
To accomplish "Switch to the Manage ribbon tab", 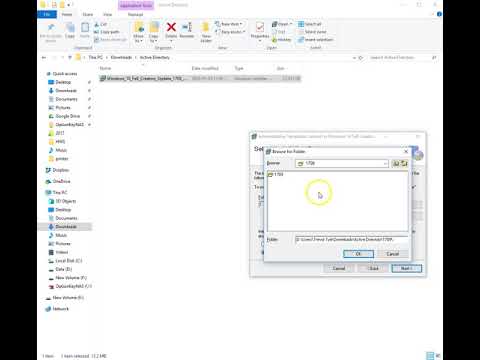I will tap(135, 14).
